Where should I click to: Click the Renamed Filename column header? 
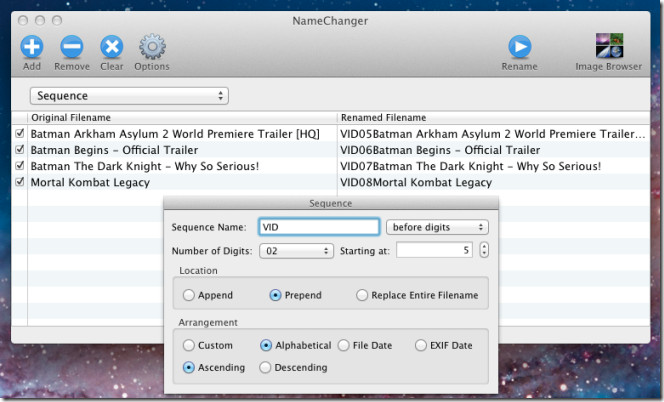(494, 118)
